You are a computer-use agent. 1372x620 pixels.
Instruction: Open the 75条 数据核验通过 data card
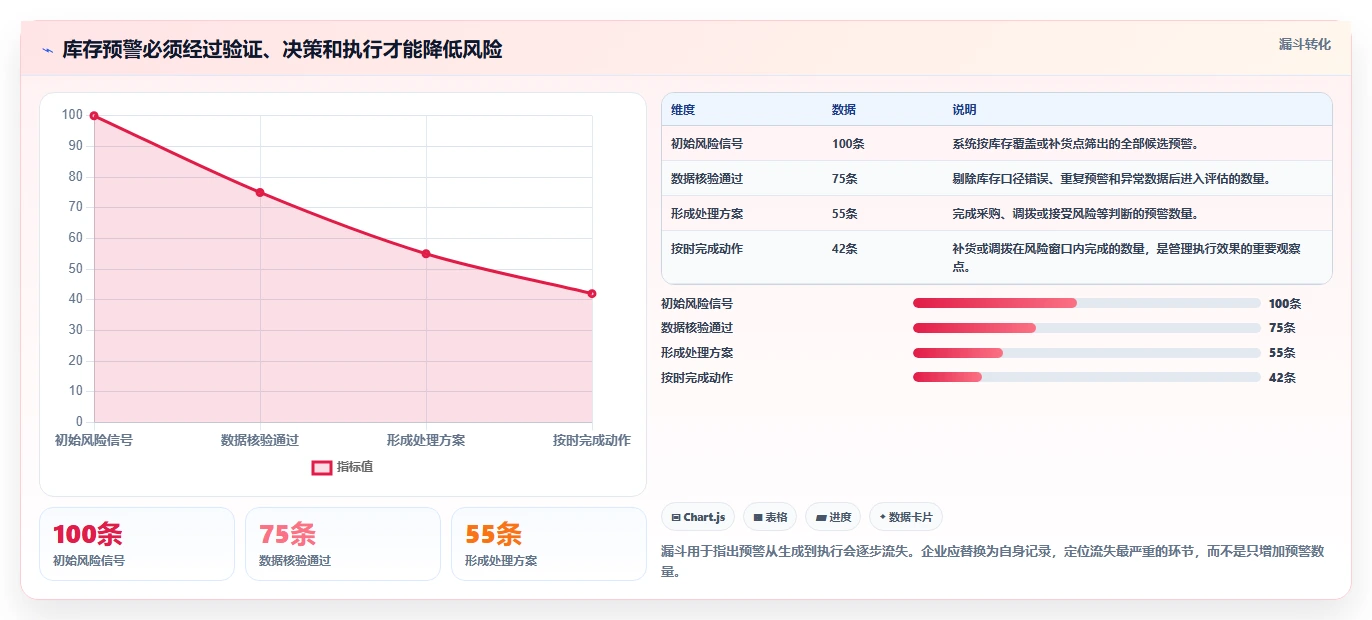click(x=343, y=544)
